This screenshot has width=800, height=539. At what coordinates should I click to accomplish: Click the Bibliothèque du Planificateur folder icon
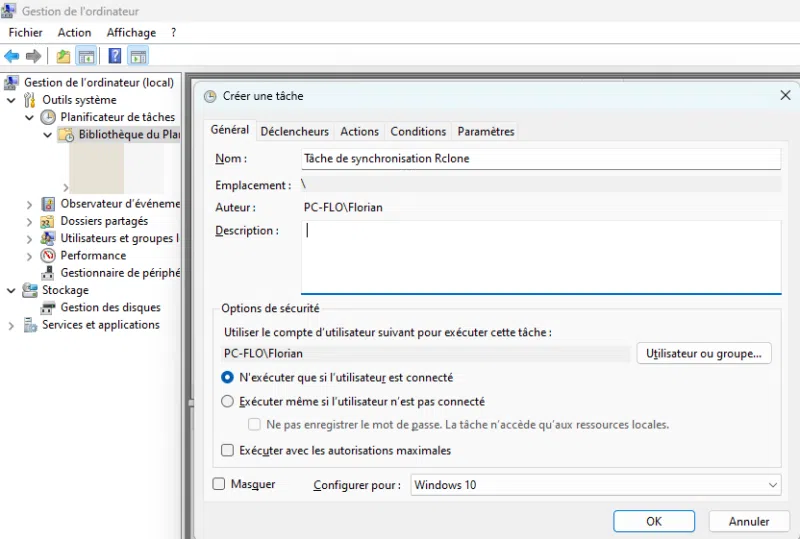66,135
